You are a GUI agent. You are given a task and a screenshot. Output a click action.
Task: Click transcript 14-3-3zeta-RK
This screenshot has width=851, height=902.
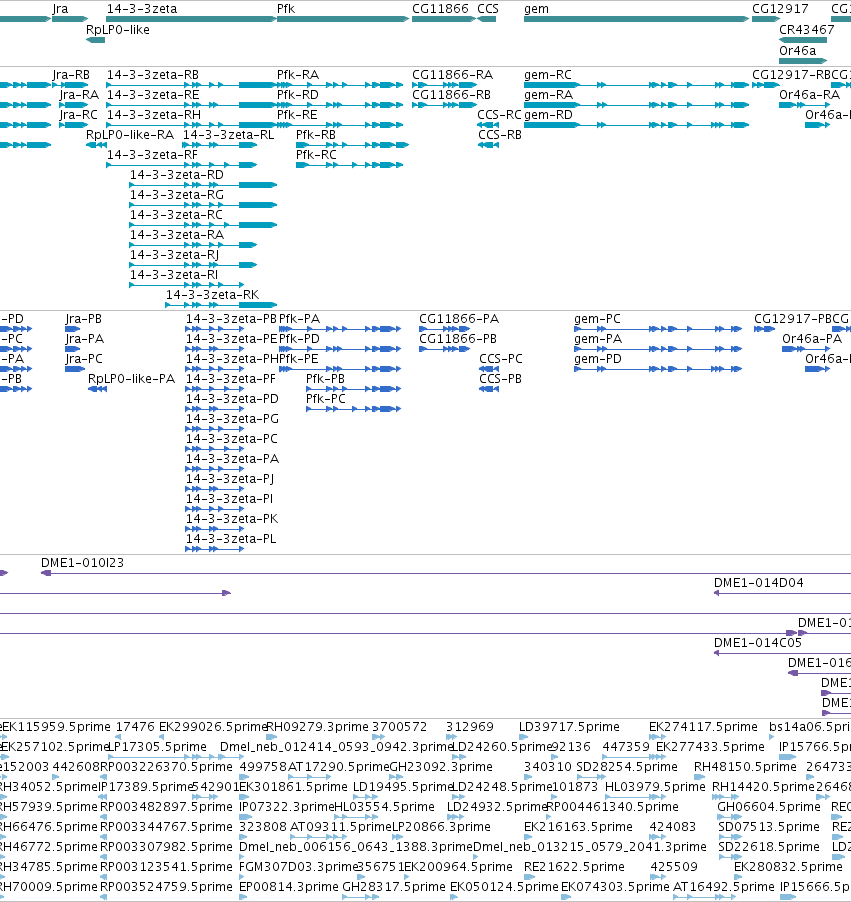point(212,295)
